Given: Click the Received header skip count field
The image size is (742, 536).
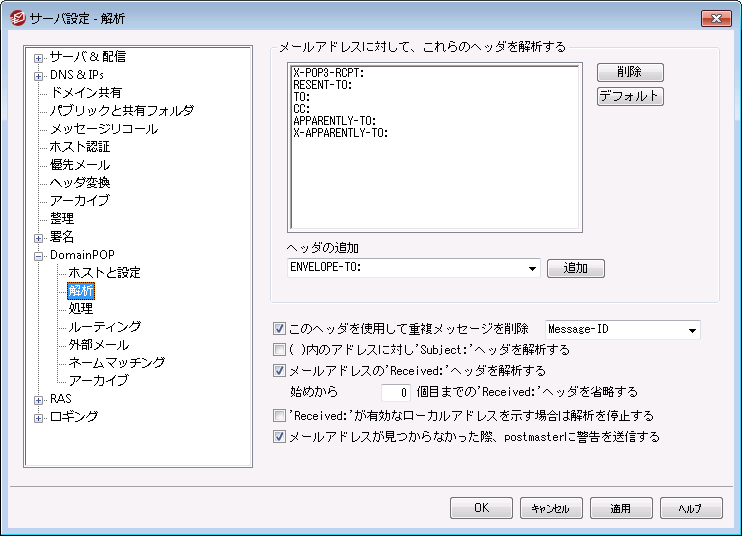Looking at the screenshot, I should pyautogui.click(x=396, y=392).
